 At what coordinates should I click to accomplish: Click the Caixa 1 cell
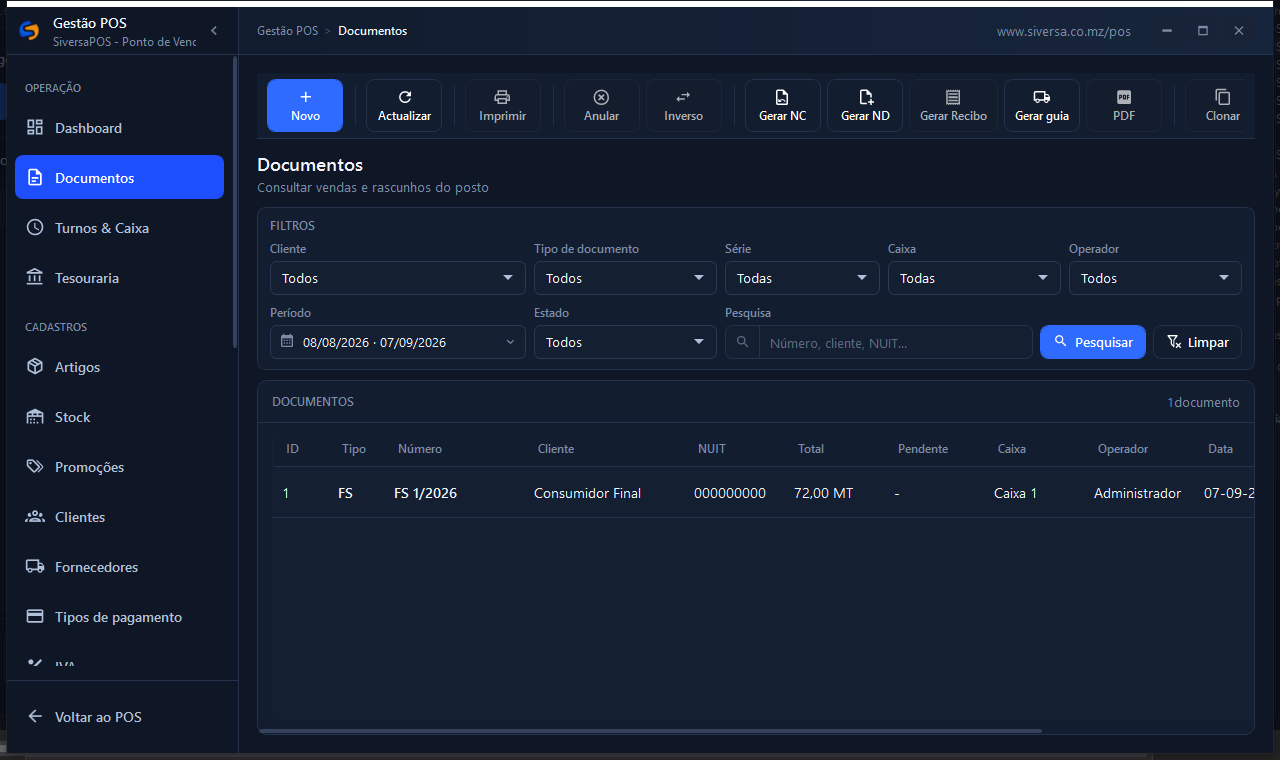1015,493
